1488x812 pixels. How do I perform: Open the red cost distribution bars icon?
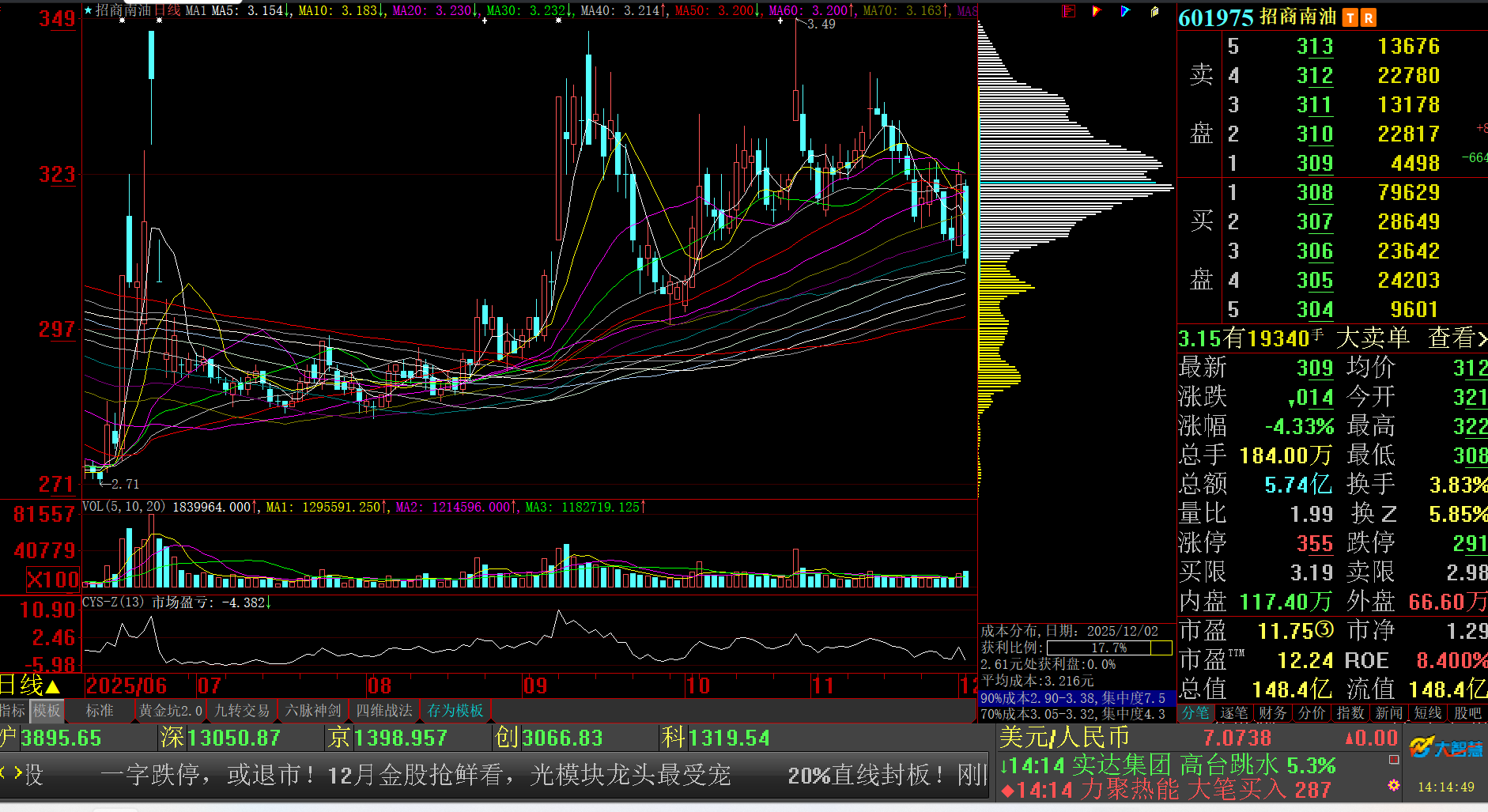tap(1069, 11)
